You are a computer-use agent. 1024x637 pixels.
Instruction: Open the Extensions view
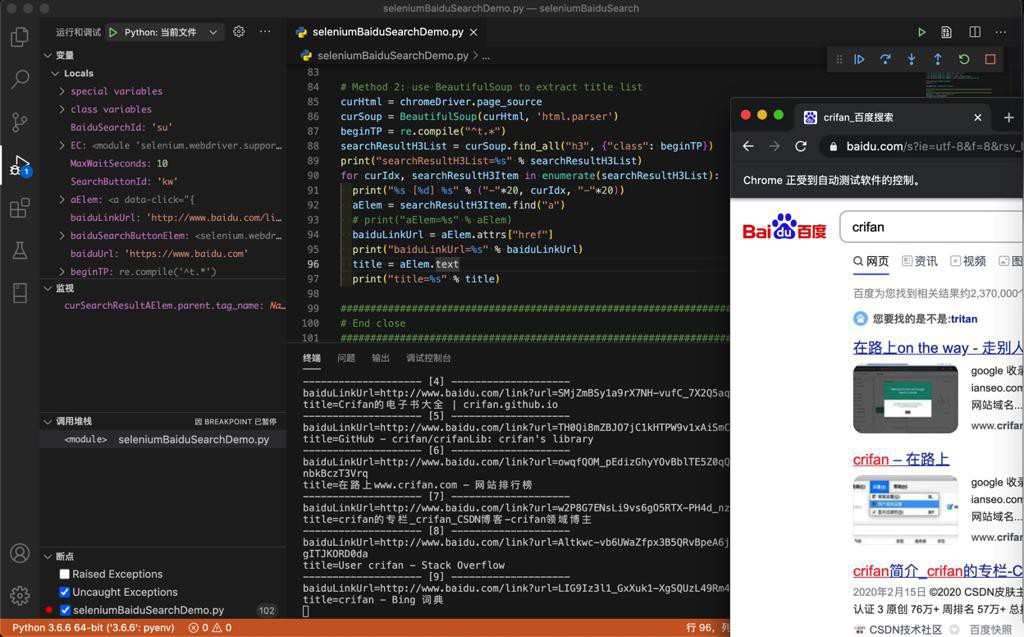click(x=20, y=208)
